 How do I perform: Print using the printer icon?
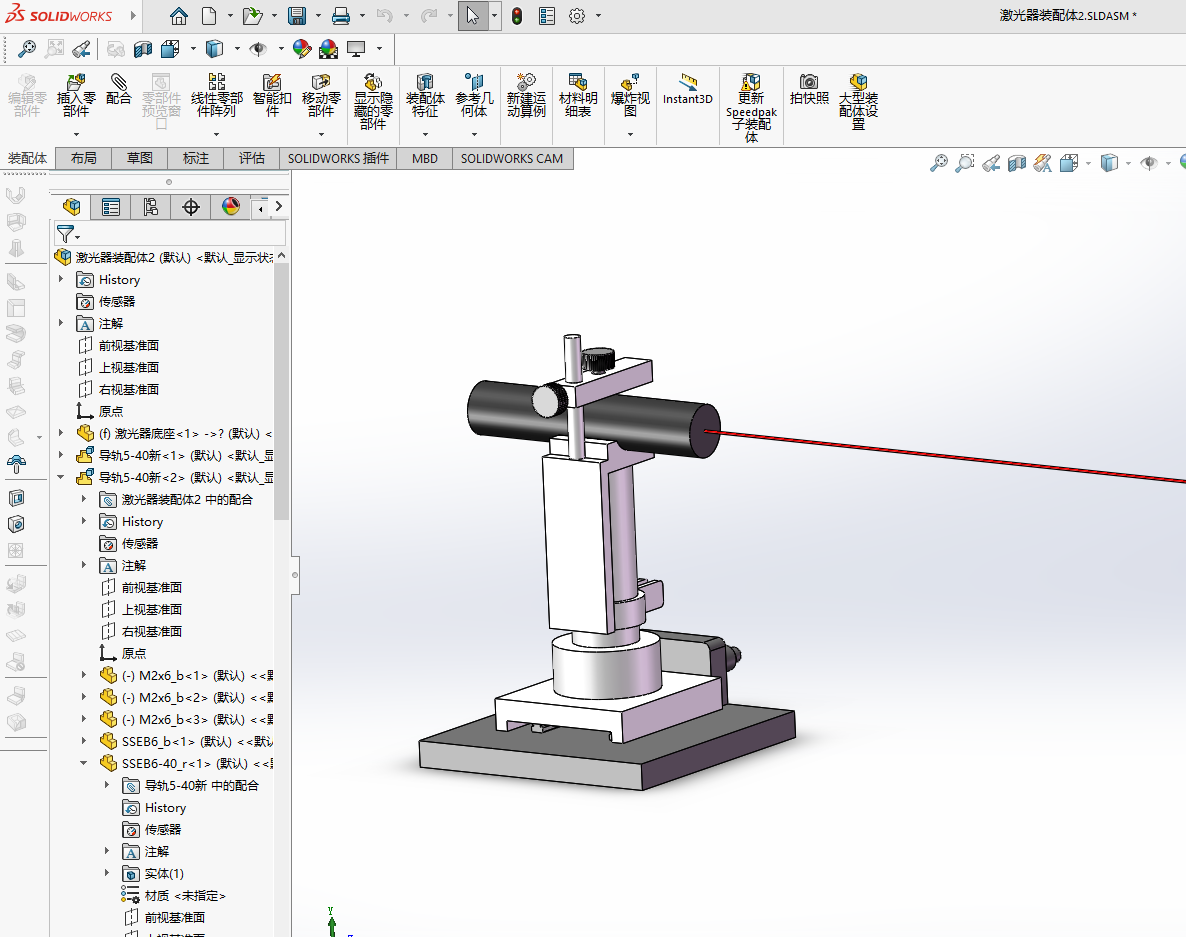tap(341, 16)
